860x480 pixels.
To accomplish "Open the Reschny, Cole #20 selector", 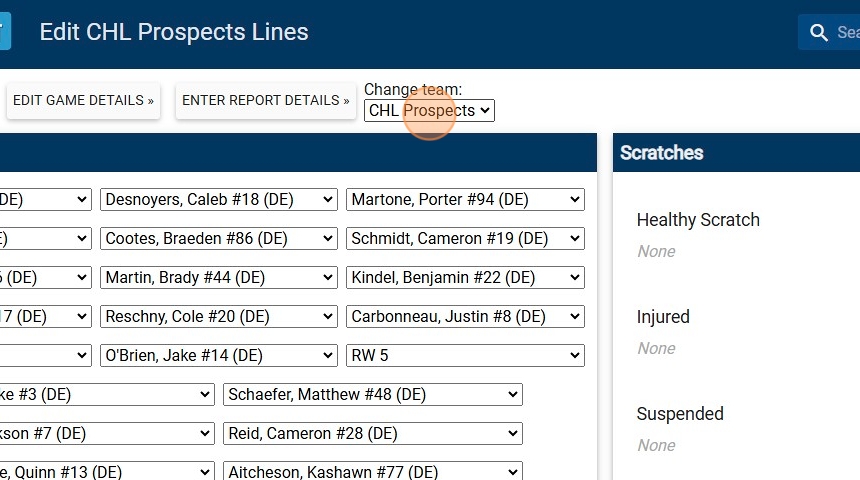I will pyautogui.click(x=219, y=317).
